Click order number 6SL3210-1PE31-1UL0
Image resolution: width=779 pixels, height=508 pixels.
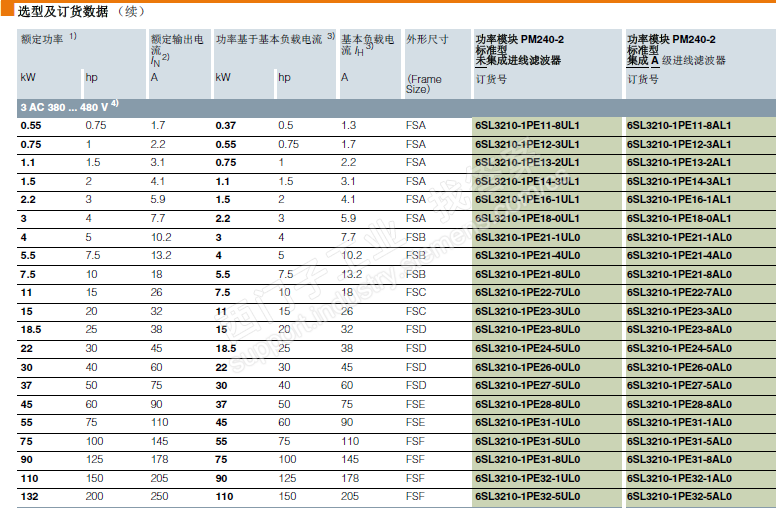coord(528,423)
